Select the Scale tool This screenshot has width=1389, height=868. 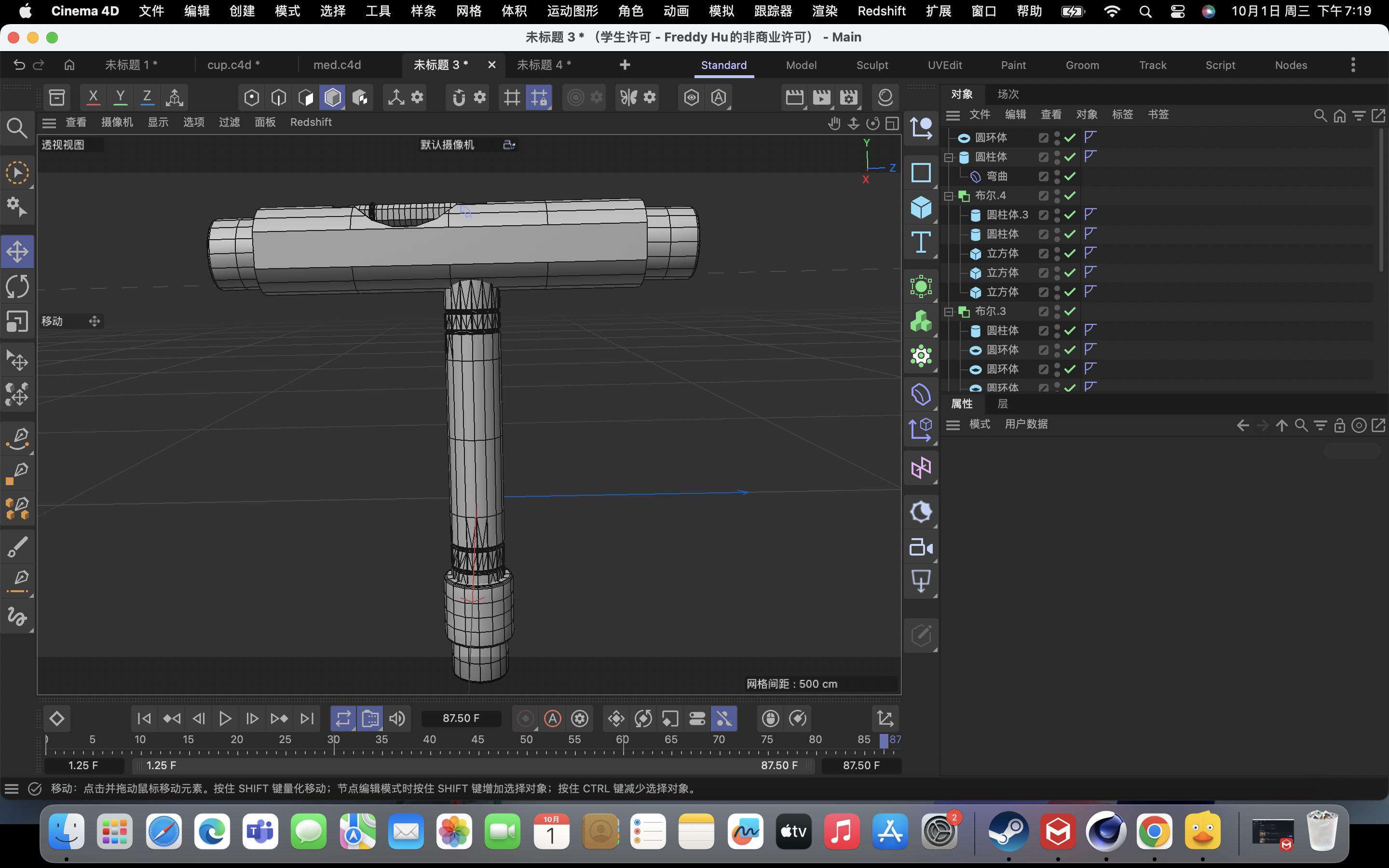point(17,321)
